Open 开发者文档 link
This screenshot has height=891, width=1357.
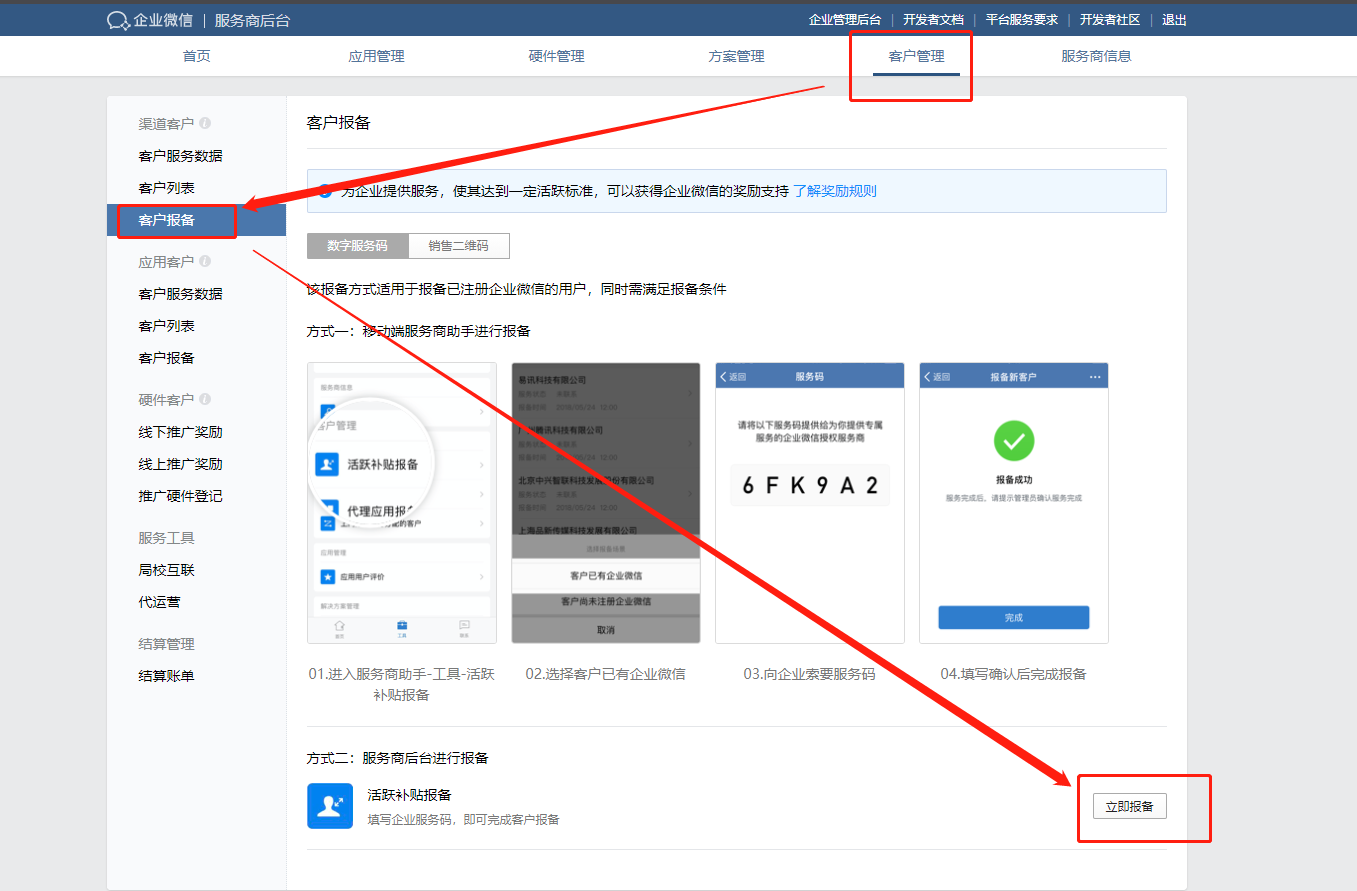933,20
